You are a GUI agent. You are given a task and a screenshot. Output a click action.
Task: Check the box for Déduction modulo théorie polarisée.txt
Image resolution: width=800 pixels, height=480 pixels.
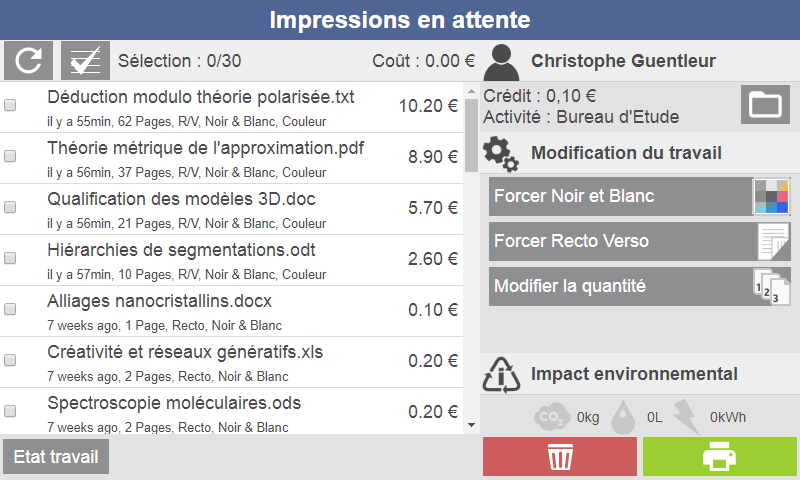point(10,105)
